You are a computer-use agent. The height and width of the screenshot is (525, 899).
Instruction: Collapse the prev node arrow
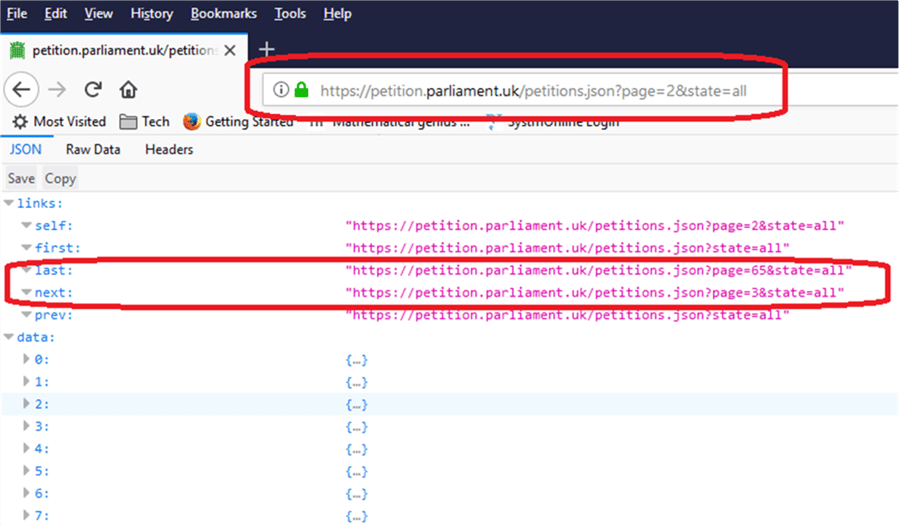tap(26, 315)
